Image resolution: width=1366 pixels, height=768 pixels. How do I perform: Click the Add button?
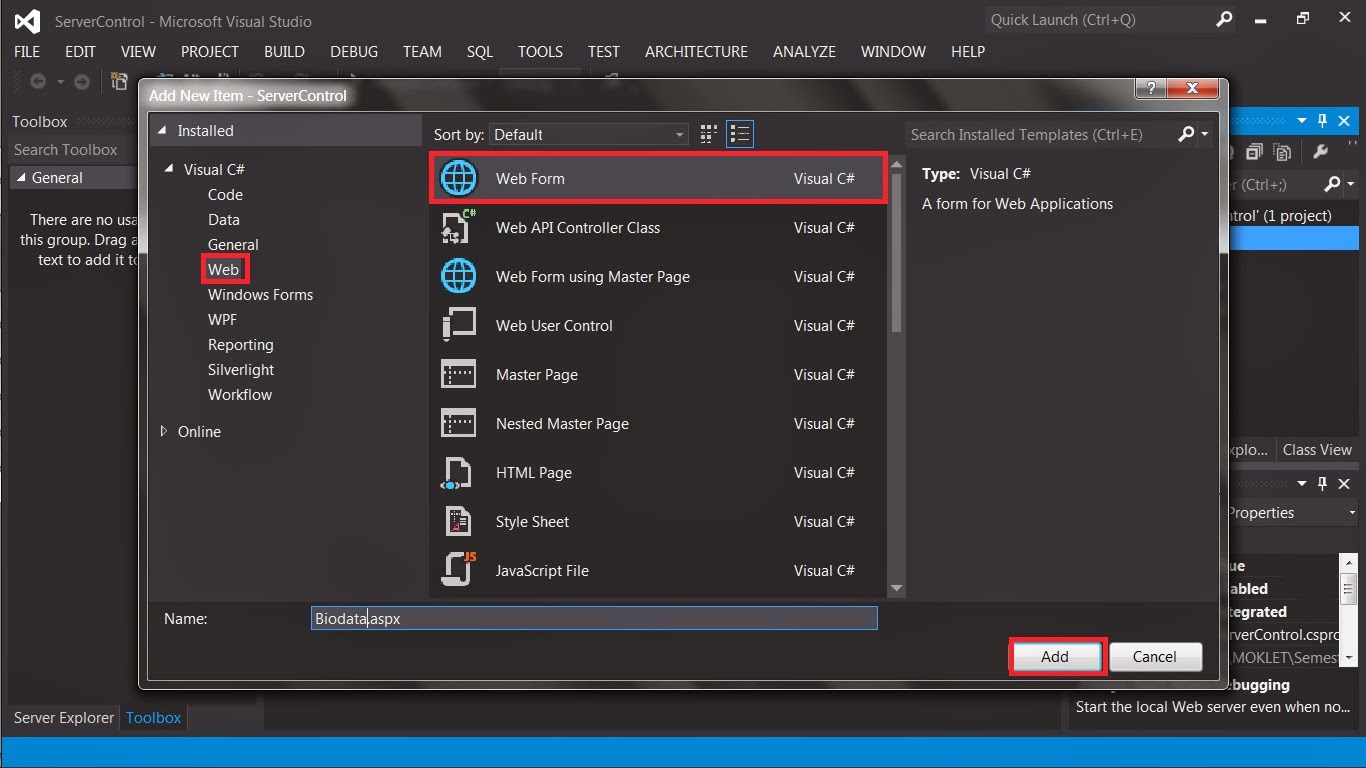1055,657
